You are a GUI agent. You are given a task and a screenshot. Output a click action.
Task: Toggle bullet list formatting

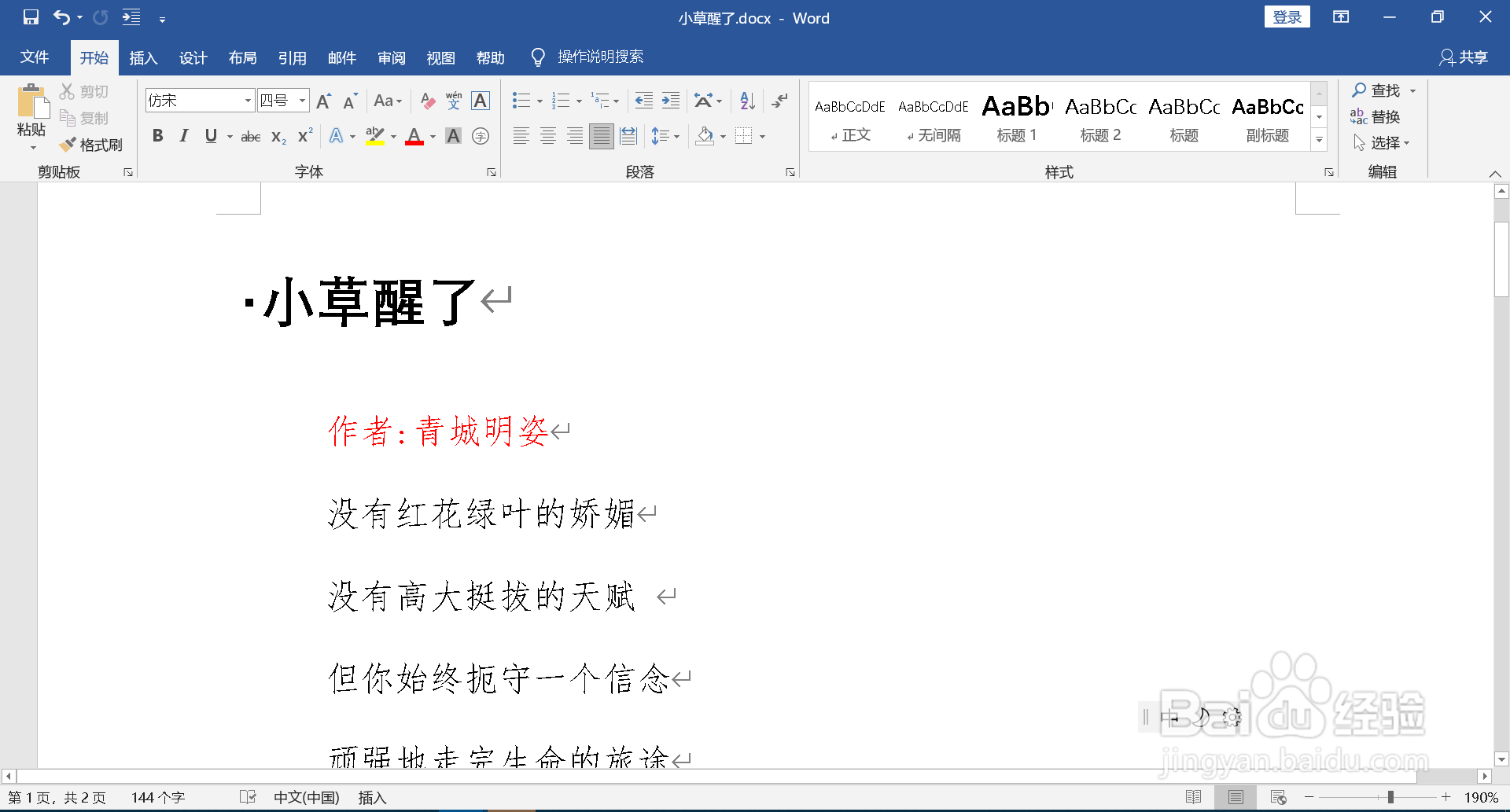(x=521, y=101)
